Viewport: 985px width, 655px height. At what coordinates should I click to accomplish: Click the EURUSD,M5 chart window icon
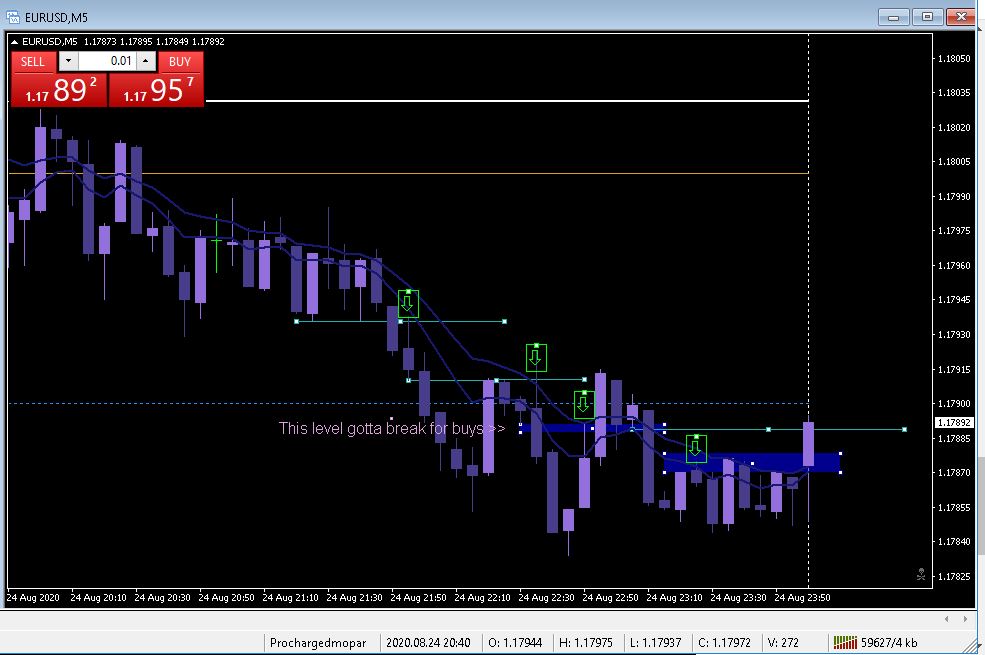point(13,17)
